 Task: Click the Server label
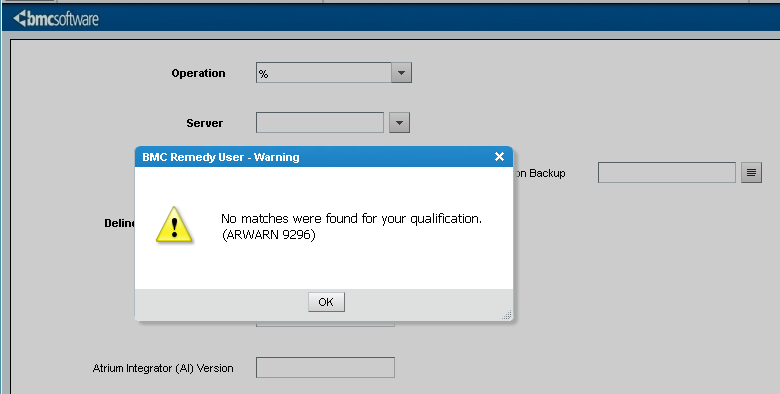(204, 123)
